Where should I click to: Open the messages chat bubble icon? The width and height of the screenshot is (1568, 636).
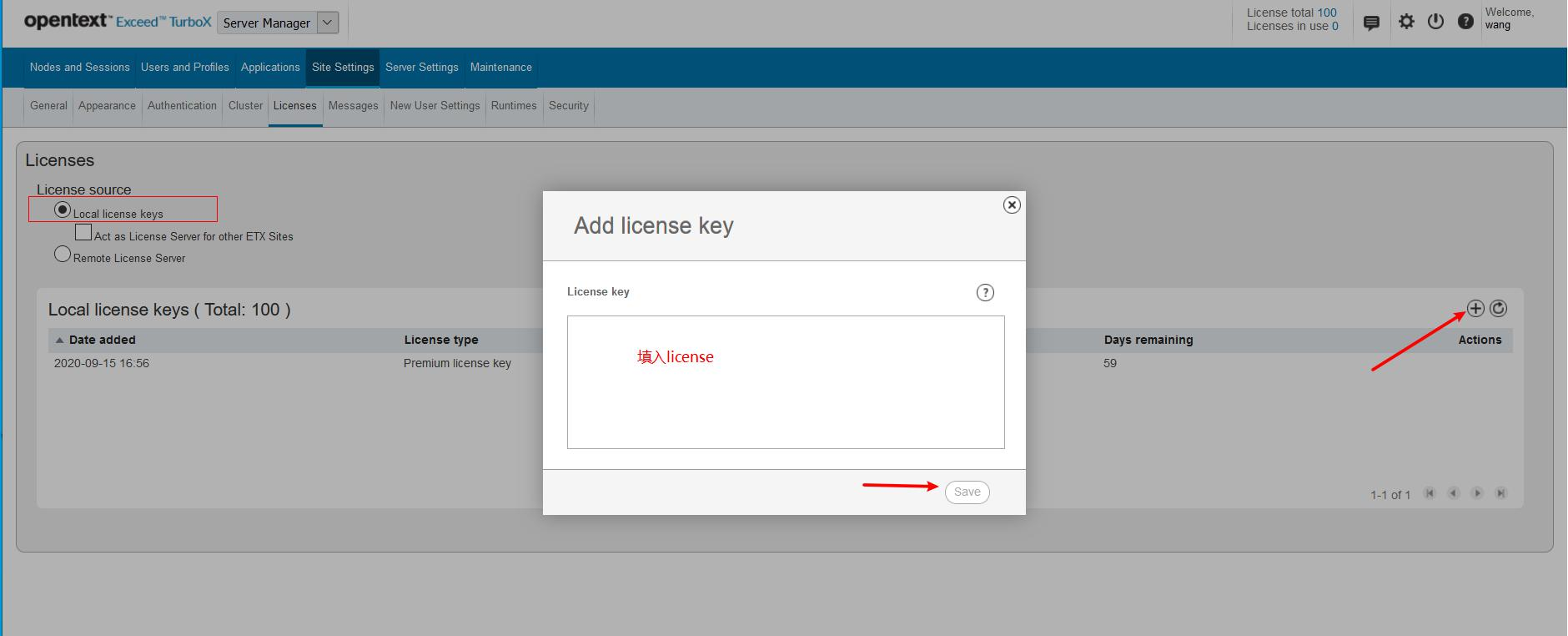pyautogui.click(x=1371, y=23)
